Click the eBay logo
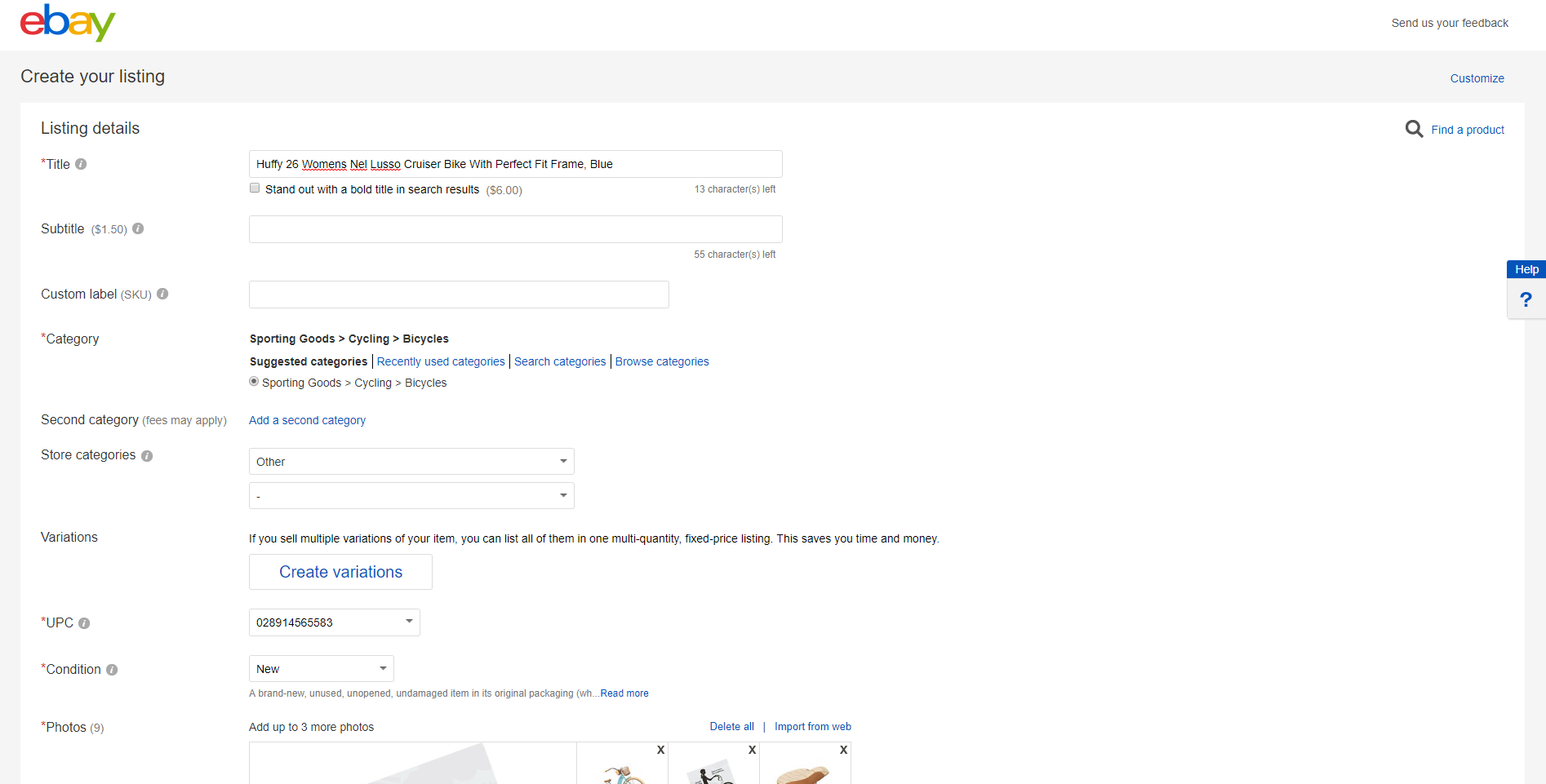Screen dimensions: 1546x784 point(68,23)
